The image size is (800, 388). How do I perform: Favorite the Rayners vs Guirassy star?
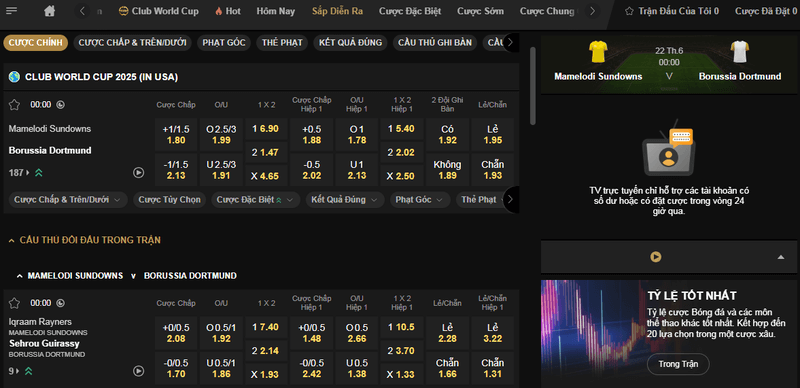(14, 303)
